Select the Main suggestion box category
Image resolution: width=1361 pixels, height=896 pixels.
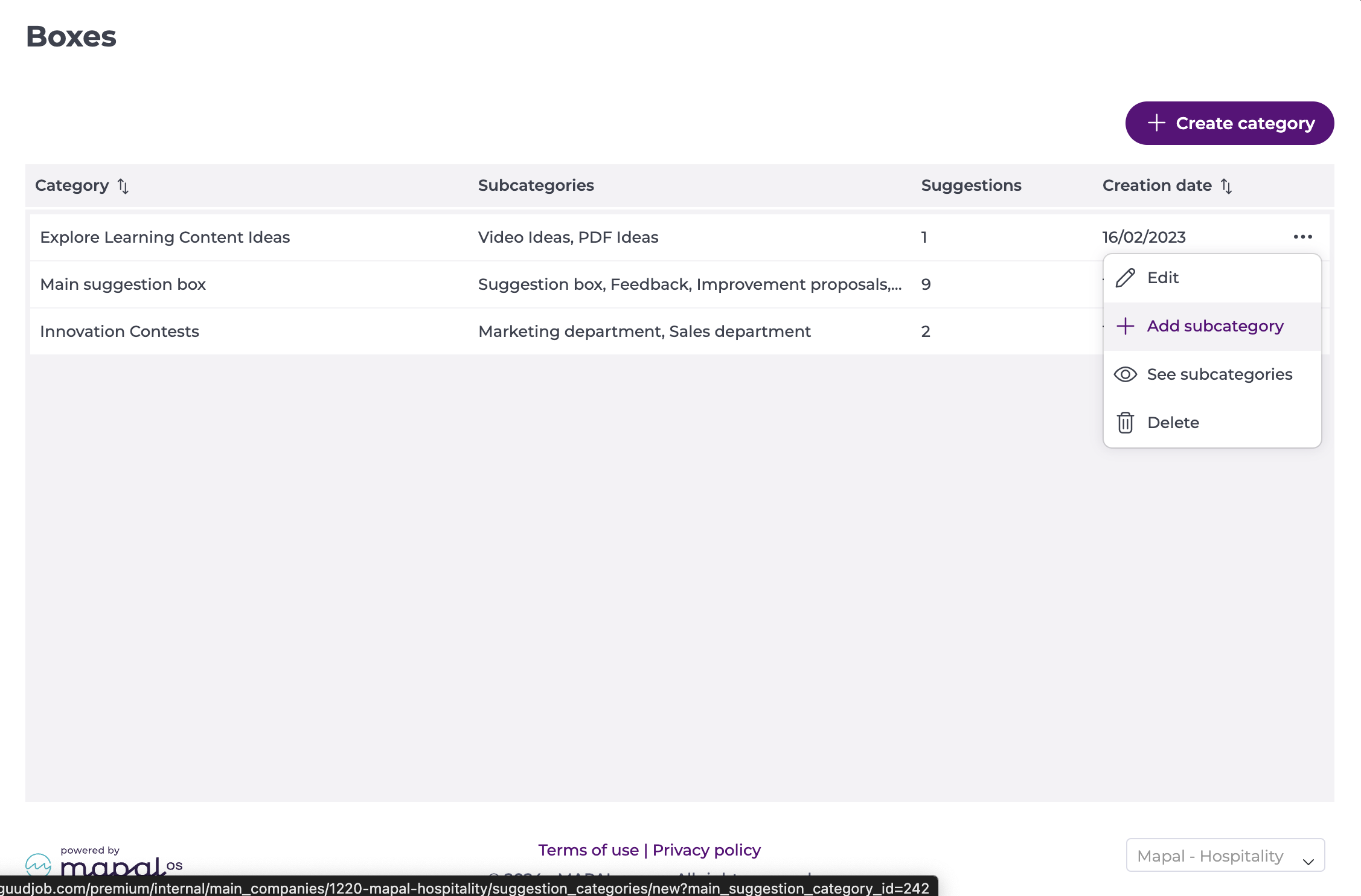123,284
